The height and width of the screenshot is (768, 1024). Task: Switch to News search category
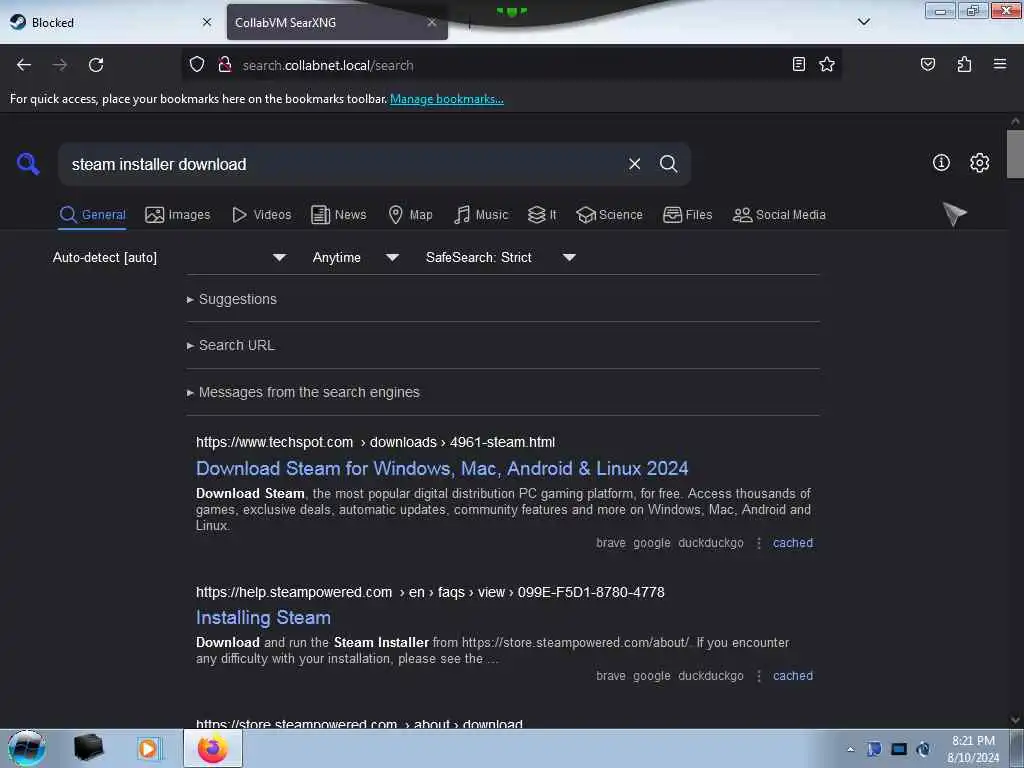(x=338, y=215)
